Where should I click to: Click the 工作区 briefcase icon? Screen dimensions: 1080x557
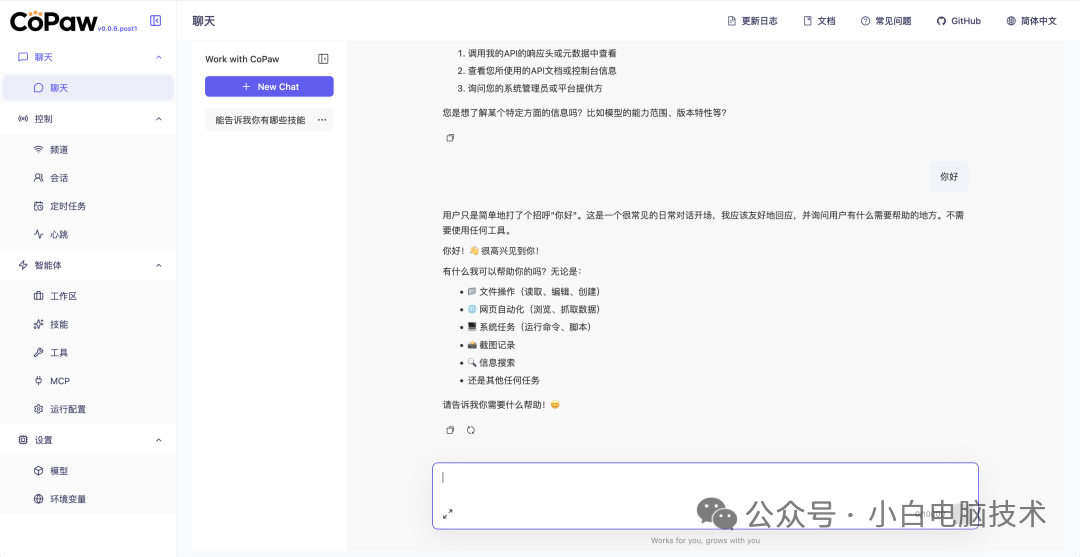tap(39, 296)
